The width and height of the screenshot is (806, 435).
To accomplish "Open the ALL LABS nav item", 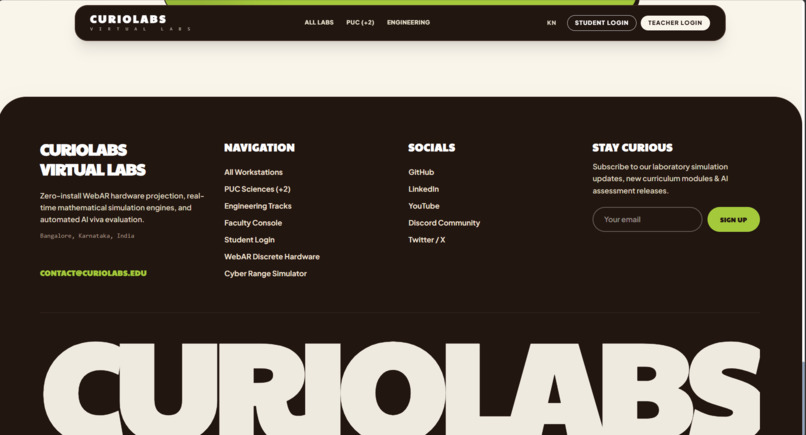I will pos(319,23).
